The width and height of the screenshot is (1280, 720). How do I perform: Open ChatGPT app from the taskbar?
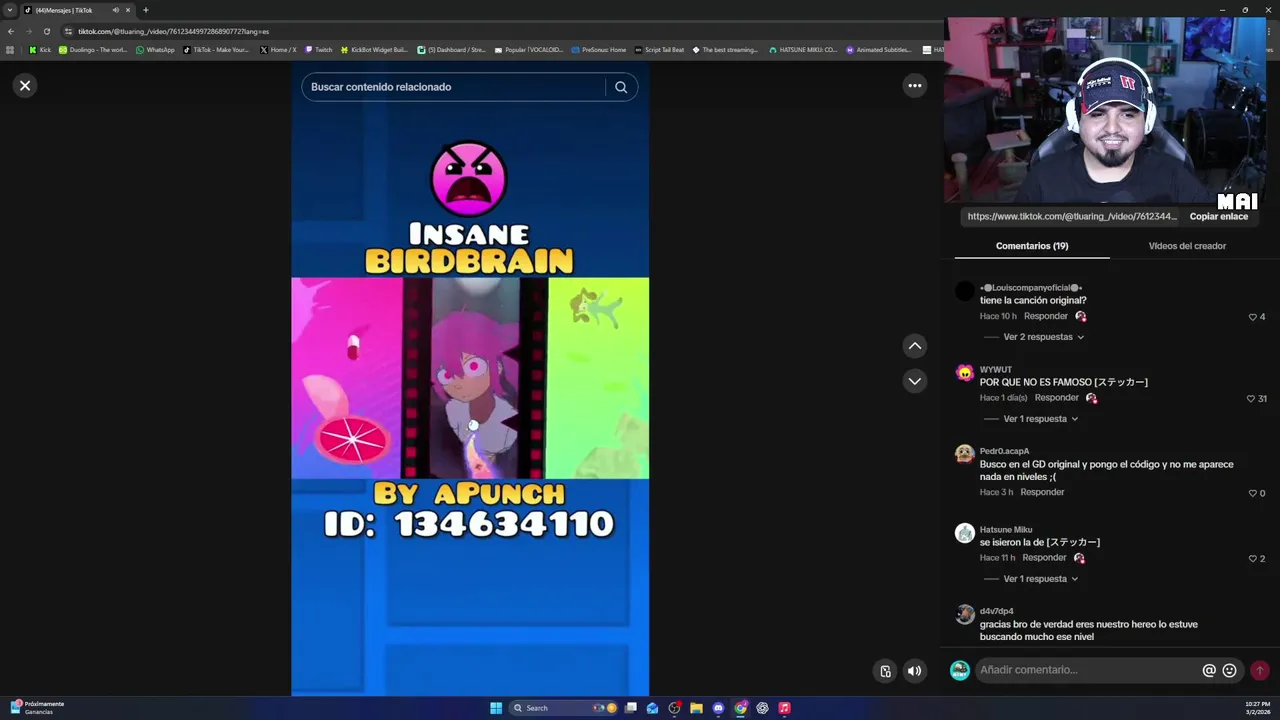[762, 708]
